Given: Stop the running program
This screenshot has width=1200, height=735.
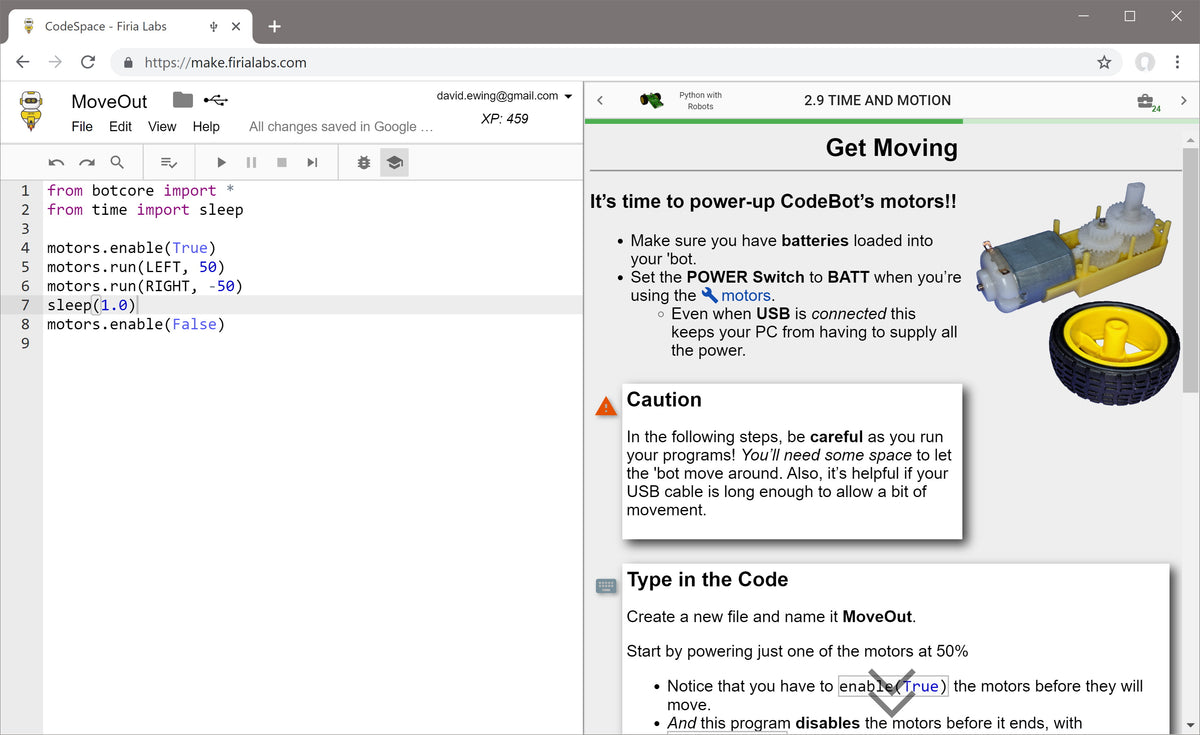Looking at the screenshot, I should 282,162.
